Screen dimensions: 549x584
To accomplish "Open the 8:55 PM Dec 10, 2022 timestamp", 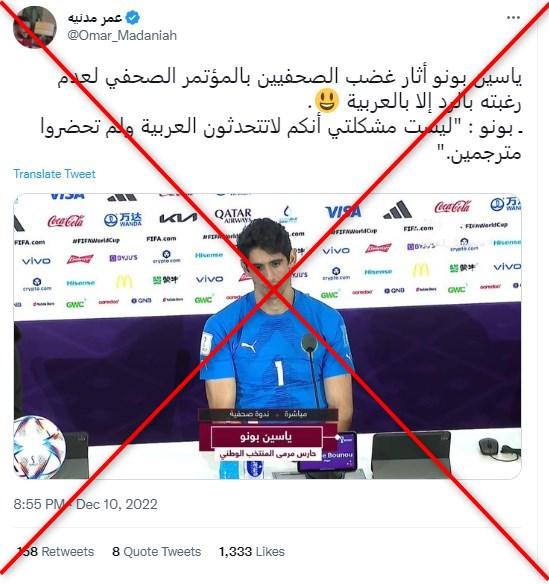I will click(85, 504).
